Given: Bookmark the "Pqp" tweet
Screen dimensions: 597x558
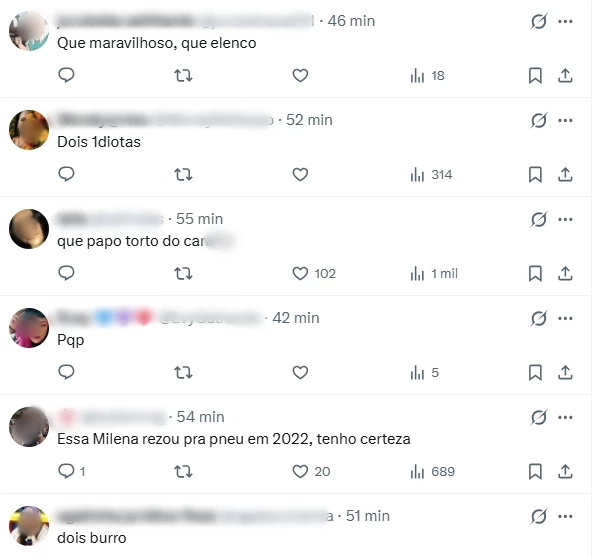Looking at the screenshot, I should (535, 373).
